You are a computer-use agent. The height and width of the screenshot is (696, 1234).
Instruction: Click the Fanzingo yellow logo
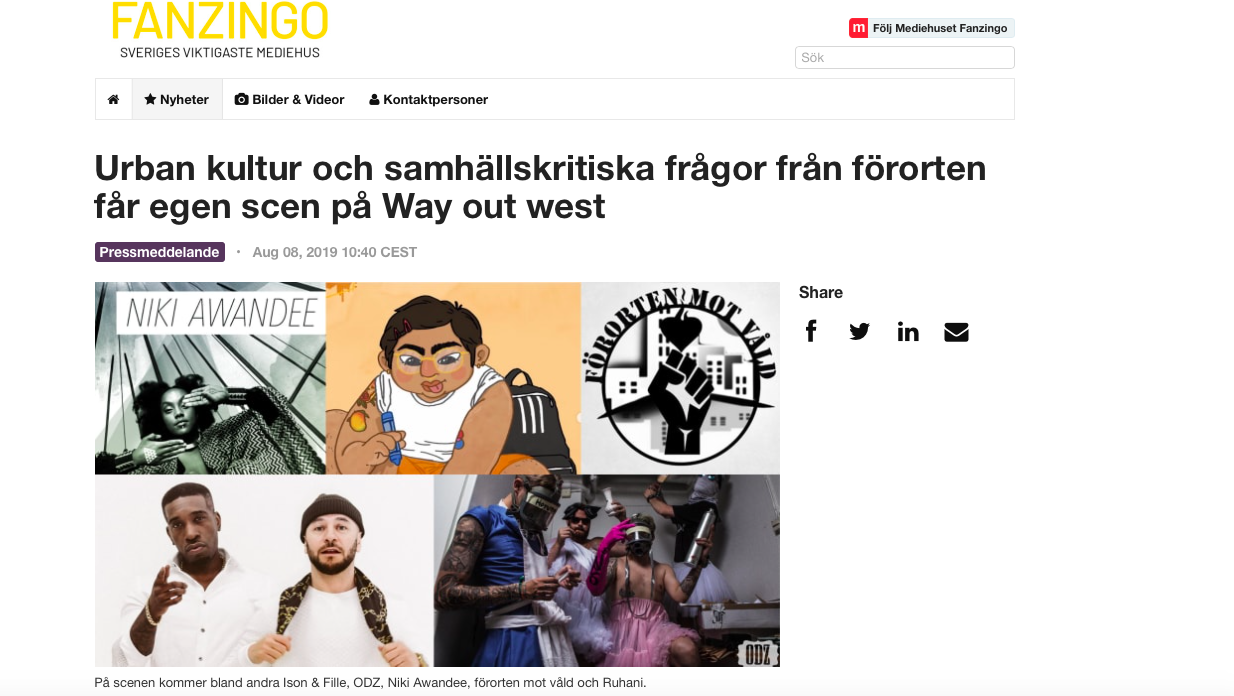[220, 29]
